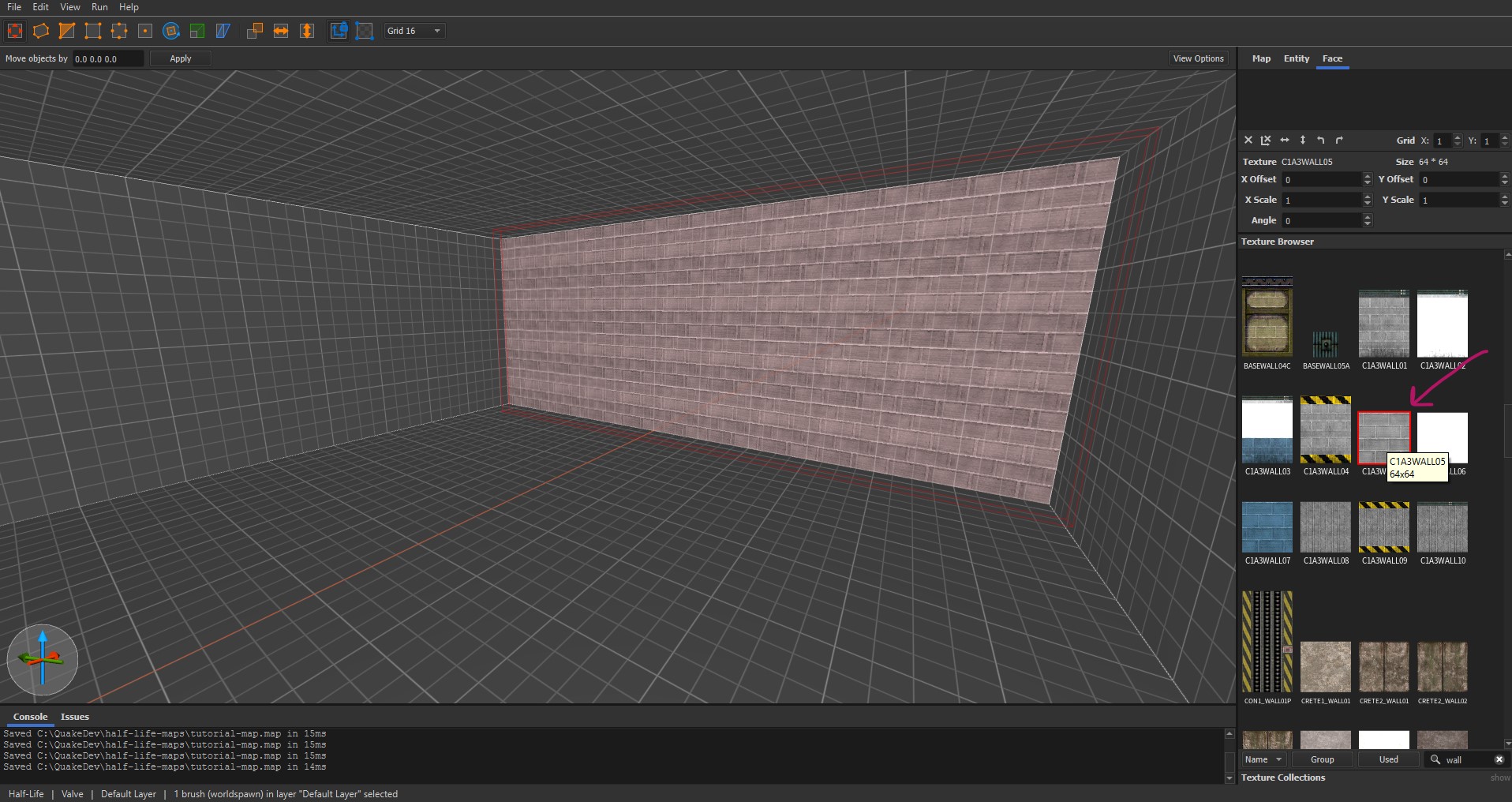Image resolution: width=1512 pixels, height=802 pixels.
Task: Rotate texture clockwise
Action: tap(1339, 140)
